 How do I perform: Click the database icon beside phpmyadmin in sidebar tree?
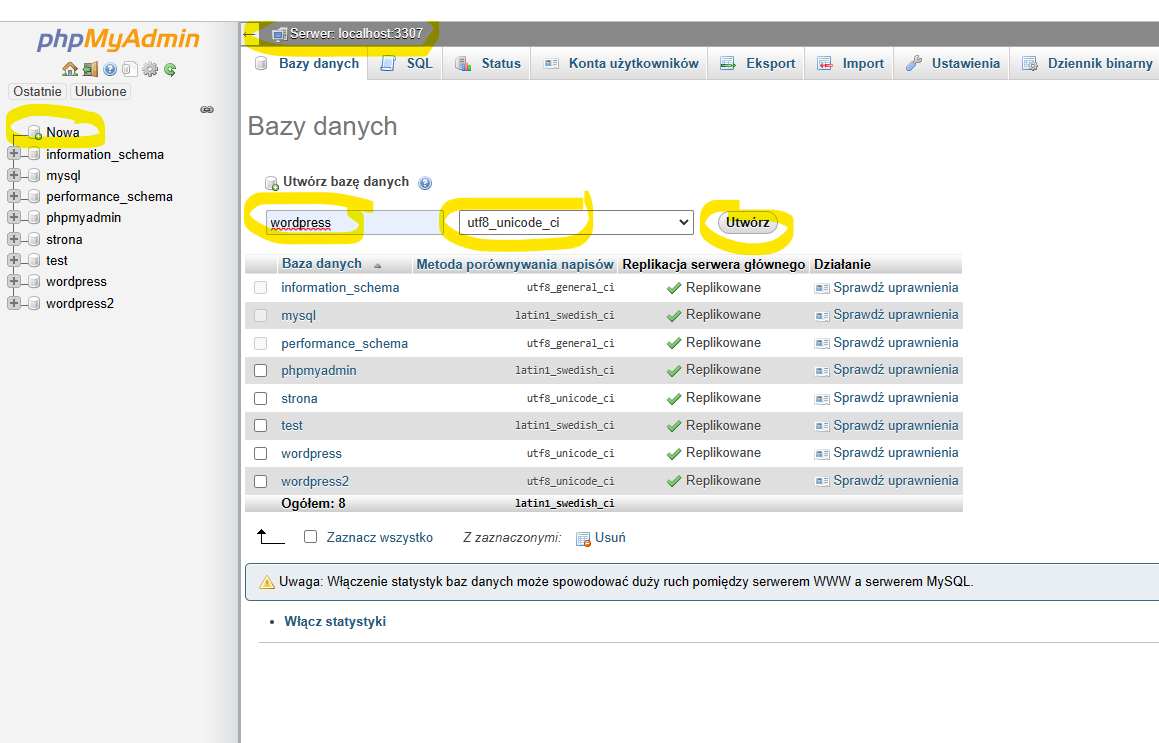point(34,218)
